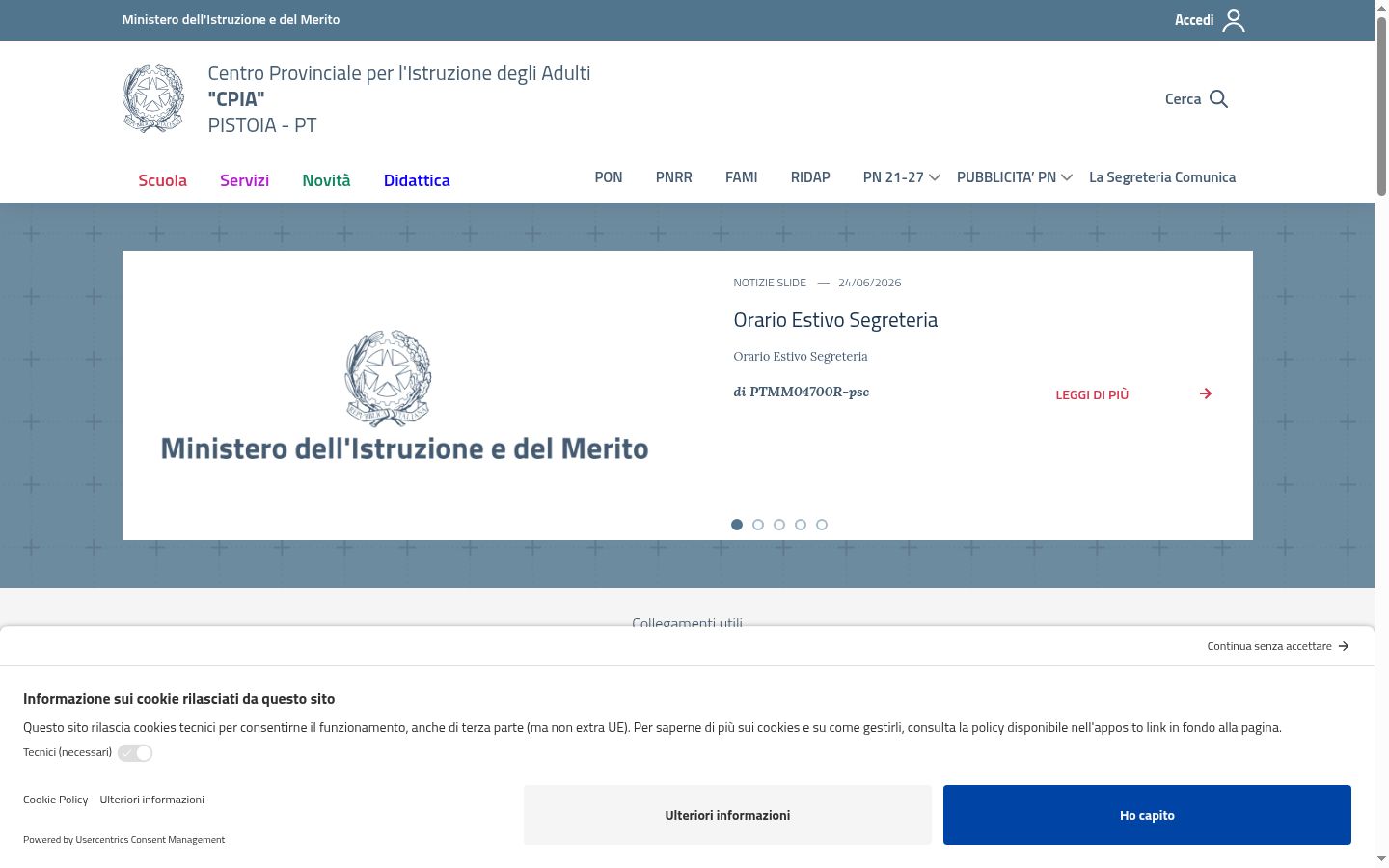The width and height of the screenshot is (1389, 868).
Task: Open La Segreteria Comunica link
Action: click(1162, 177)
